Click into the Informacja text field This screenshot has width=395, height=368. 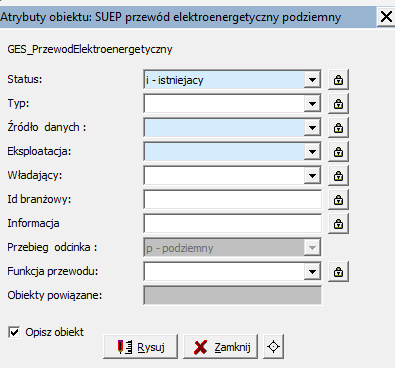click(233, 224)
